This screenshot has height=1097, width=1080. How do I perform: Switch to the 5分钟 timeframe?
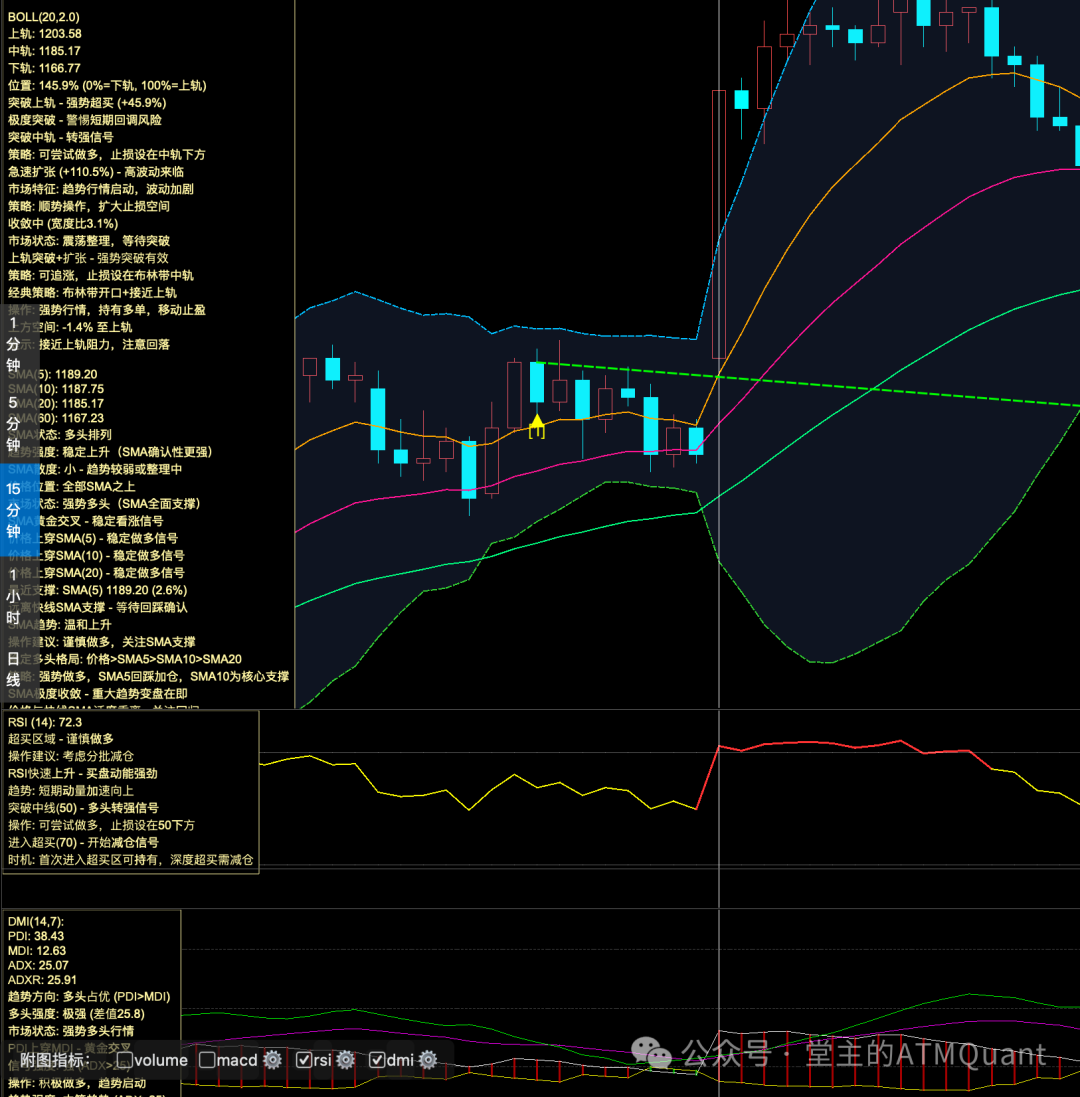coord(13,423)
